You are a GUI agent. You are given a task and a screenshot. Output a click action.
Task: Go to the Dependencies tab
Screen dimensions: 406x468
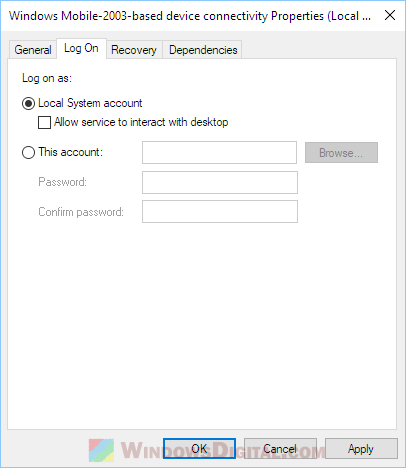(x=203, y=50)
